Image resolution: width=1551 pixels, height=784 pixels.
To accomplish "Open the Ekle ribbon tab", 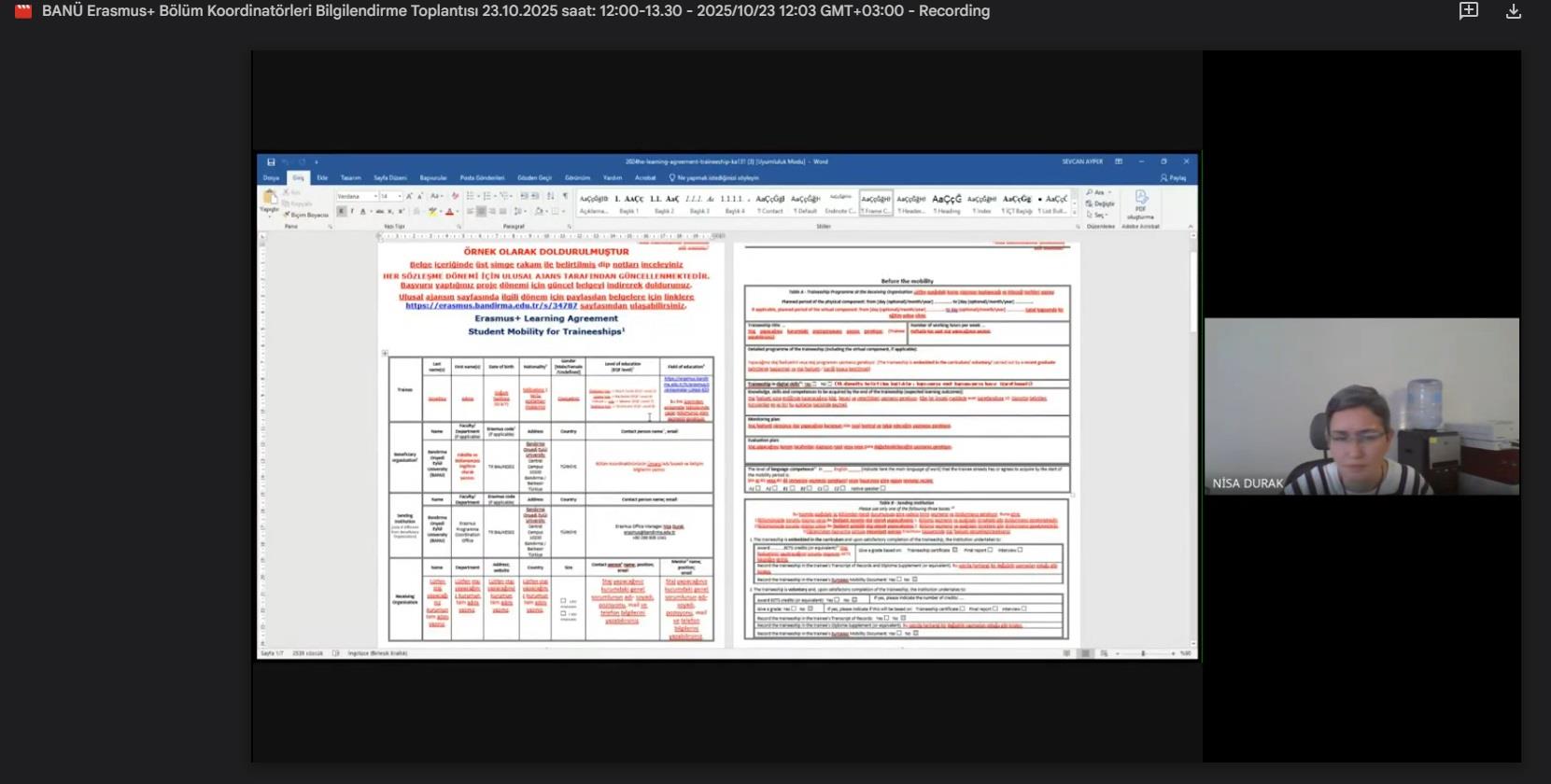I will (x=322, y=177).
